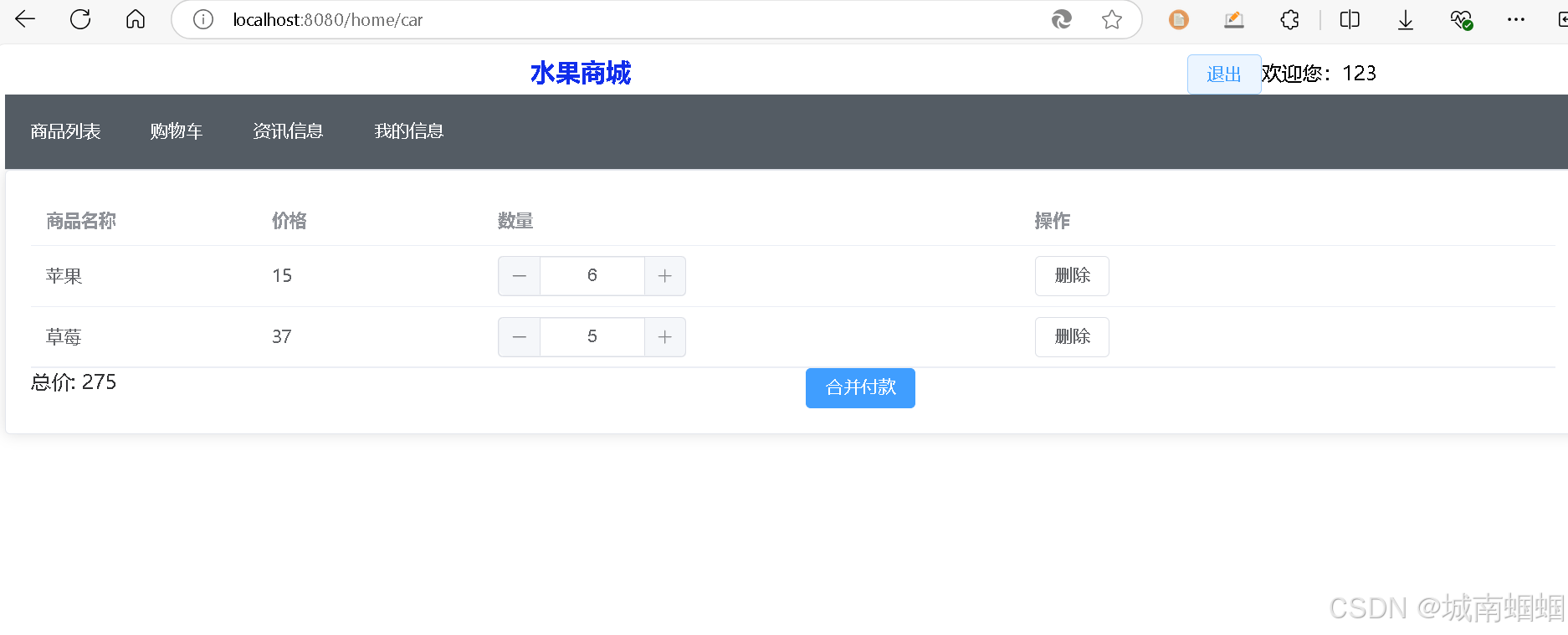Select the price cell 37
The height and width of the screenshot is (635, 1568).
(282, 337)
